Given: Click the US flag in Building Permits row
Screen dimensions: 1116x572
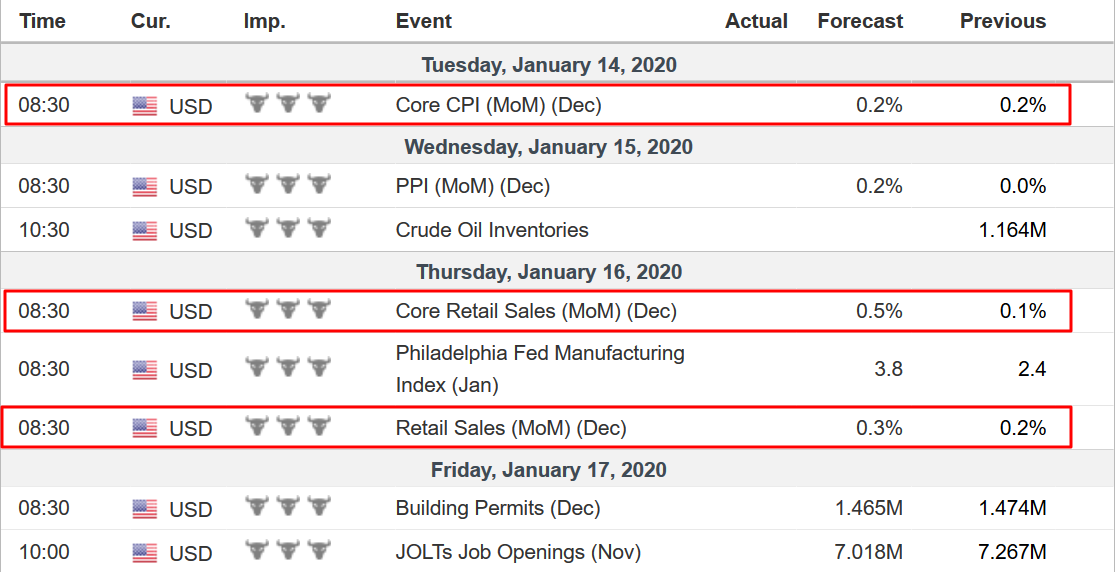Looking at the screenshot, I should (144, 509).
